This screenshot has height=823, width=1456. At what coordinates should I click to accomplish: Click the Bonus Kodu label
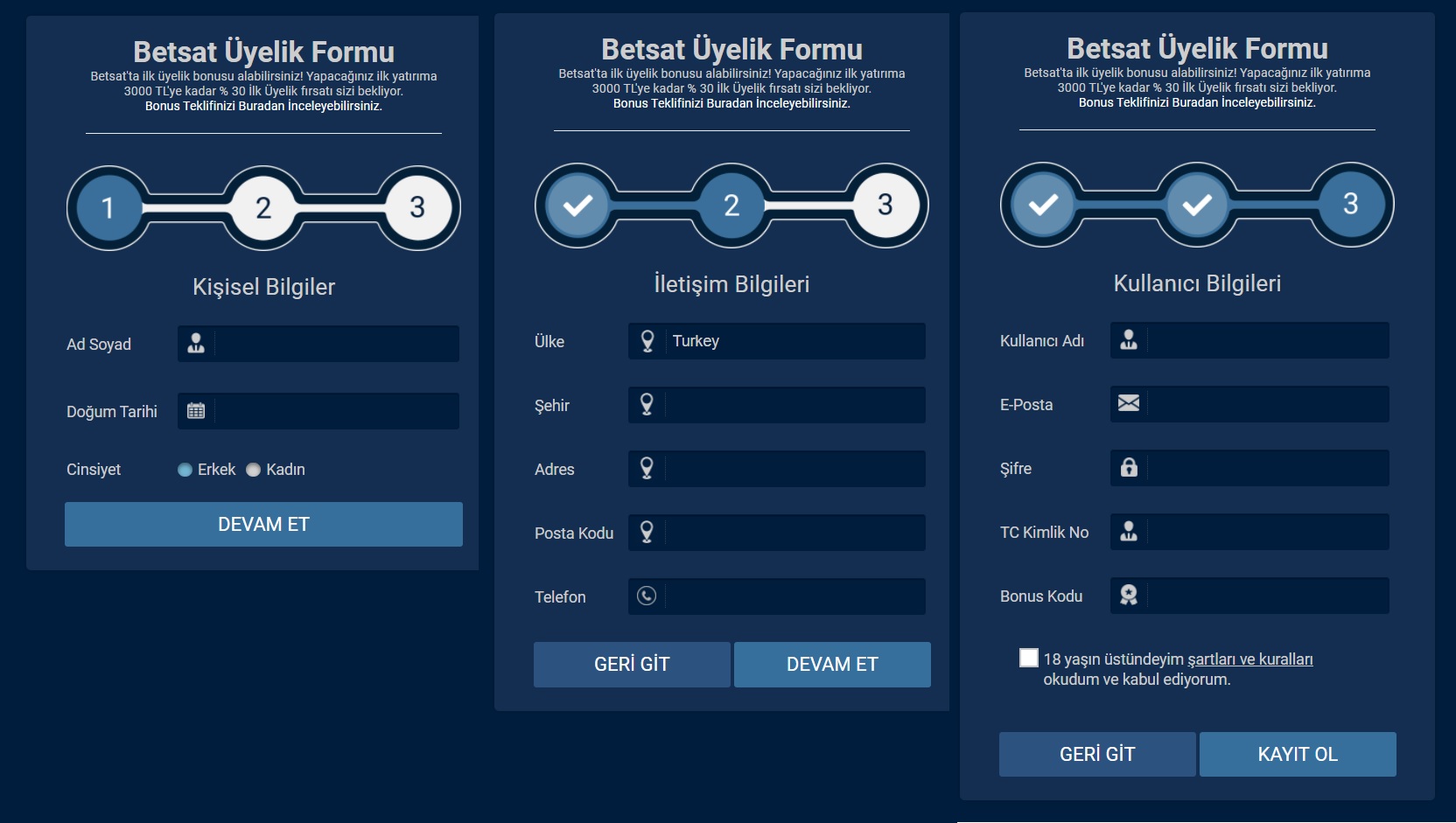point(1041,596)
